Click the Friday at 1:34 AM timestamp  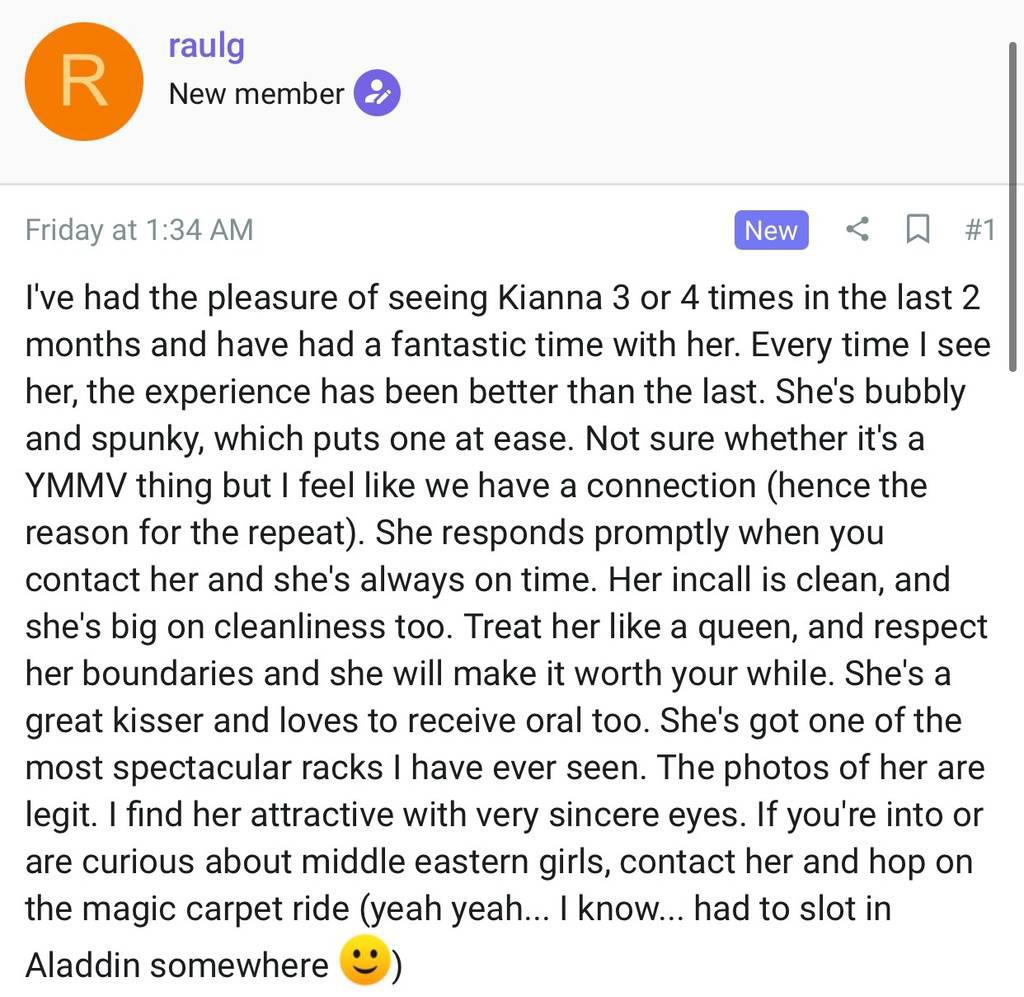pos(139,230)
